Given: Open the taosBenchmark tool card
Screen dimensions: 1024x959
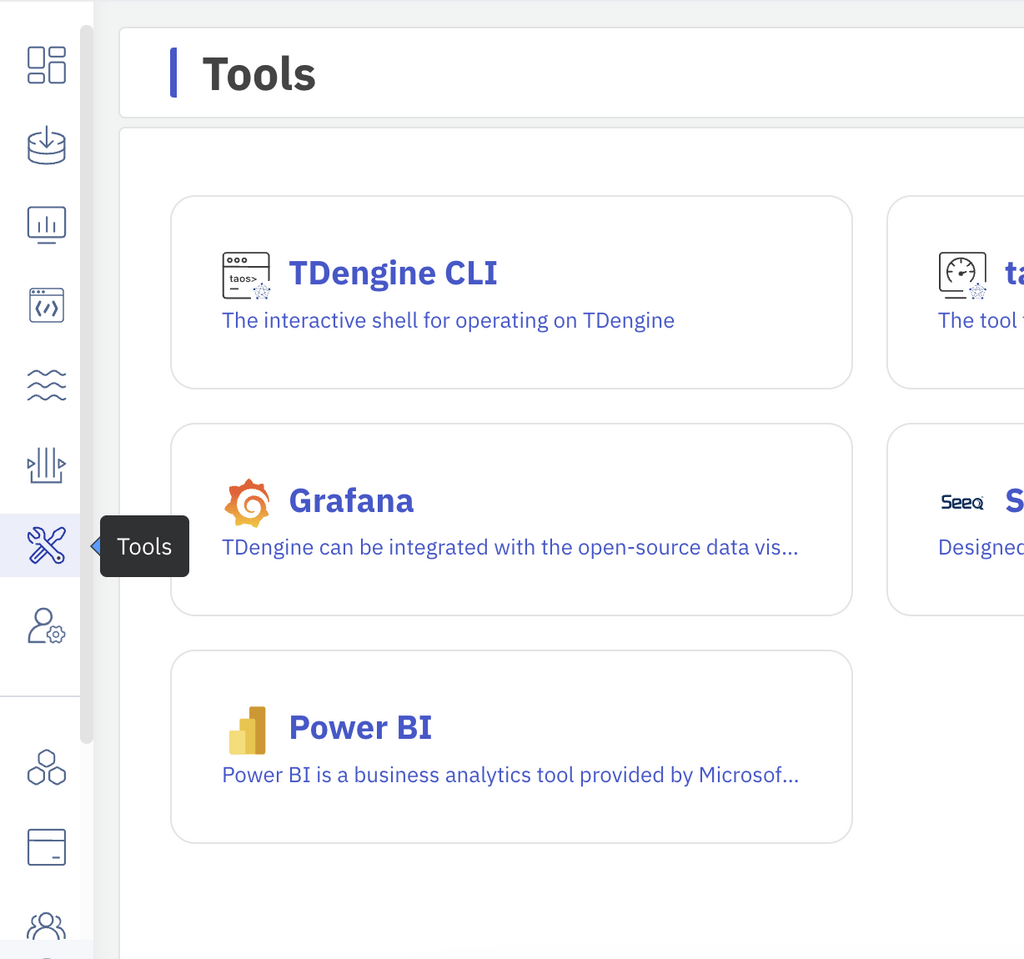Looking at the screenshot, I should coord(960,292).
